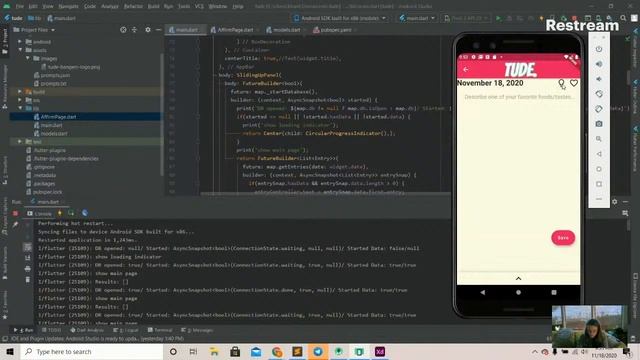Rotate emulator left
This screenshot has height=360, width=640.
pyautogui.click(x=599, y=94)
